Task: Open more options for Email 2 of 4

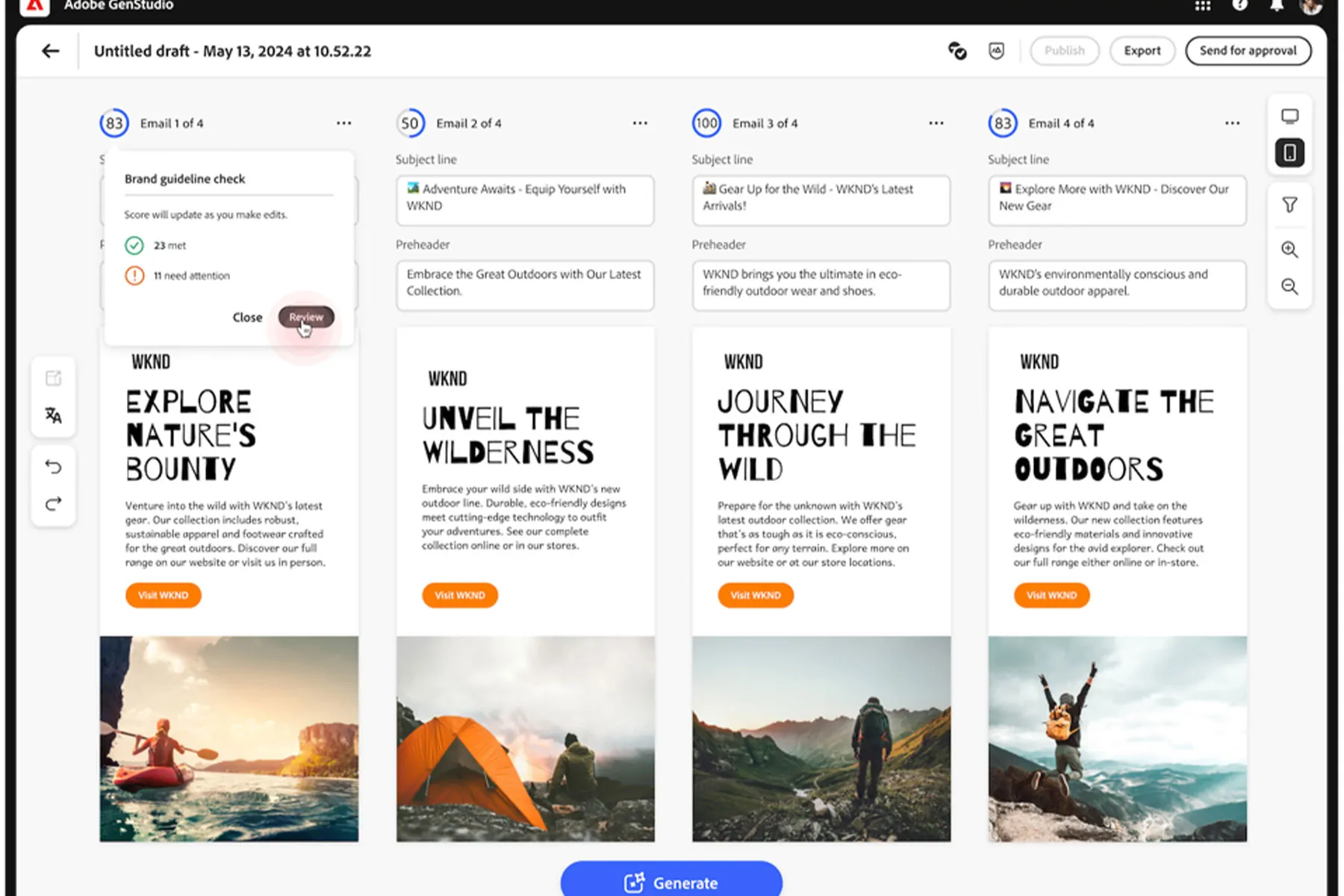Action: [640, 123]
